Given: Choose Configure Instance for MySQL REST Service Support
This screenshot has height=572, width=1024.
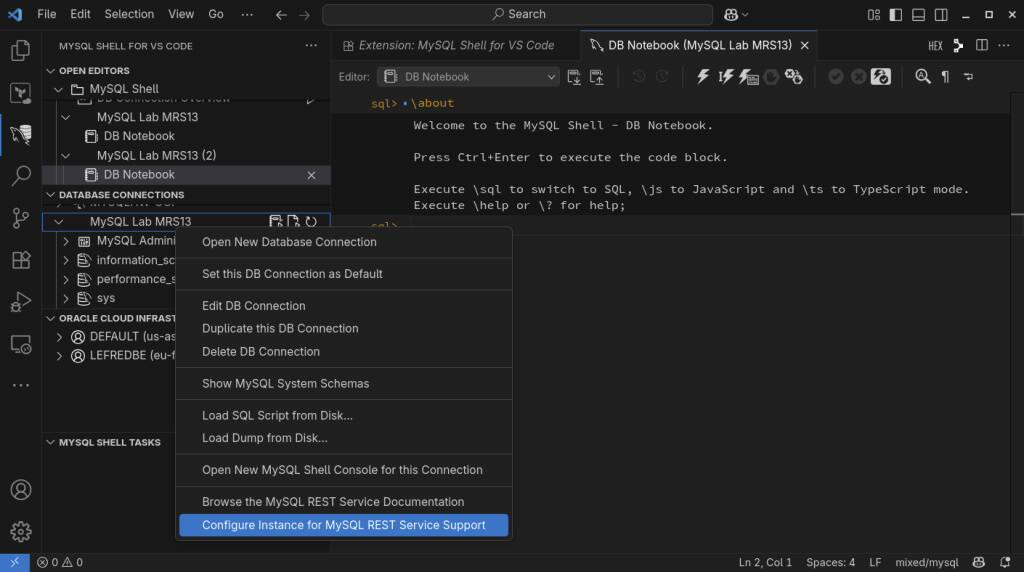Looking at the screenshot, I should coord(344,525).
